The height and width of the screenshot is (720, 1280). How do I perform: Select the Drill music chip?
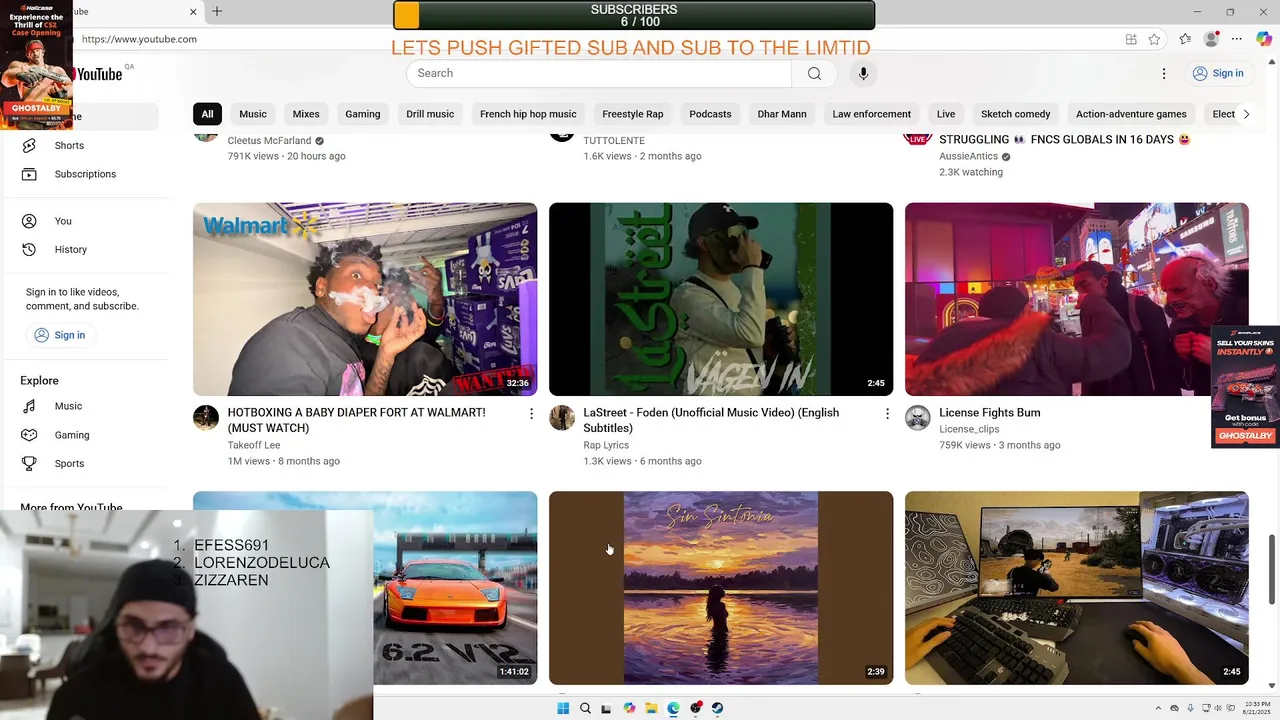(x=430, y=114)
